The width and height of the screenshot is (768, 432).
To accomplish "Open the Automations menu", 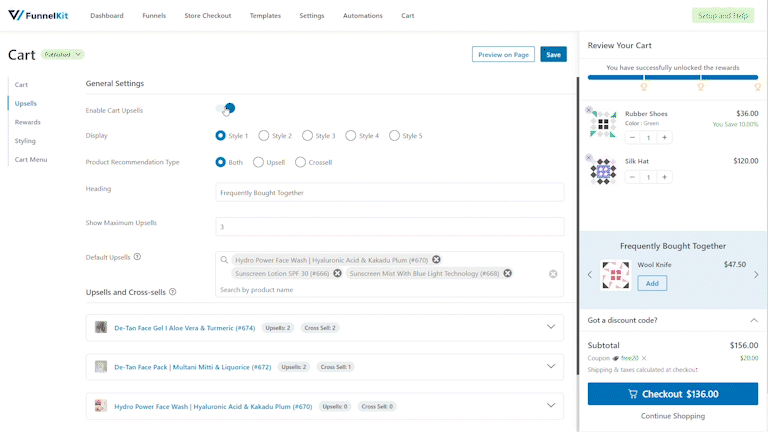I will coord(363,16).
